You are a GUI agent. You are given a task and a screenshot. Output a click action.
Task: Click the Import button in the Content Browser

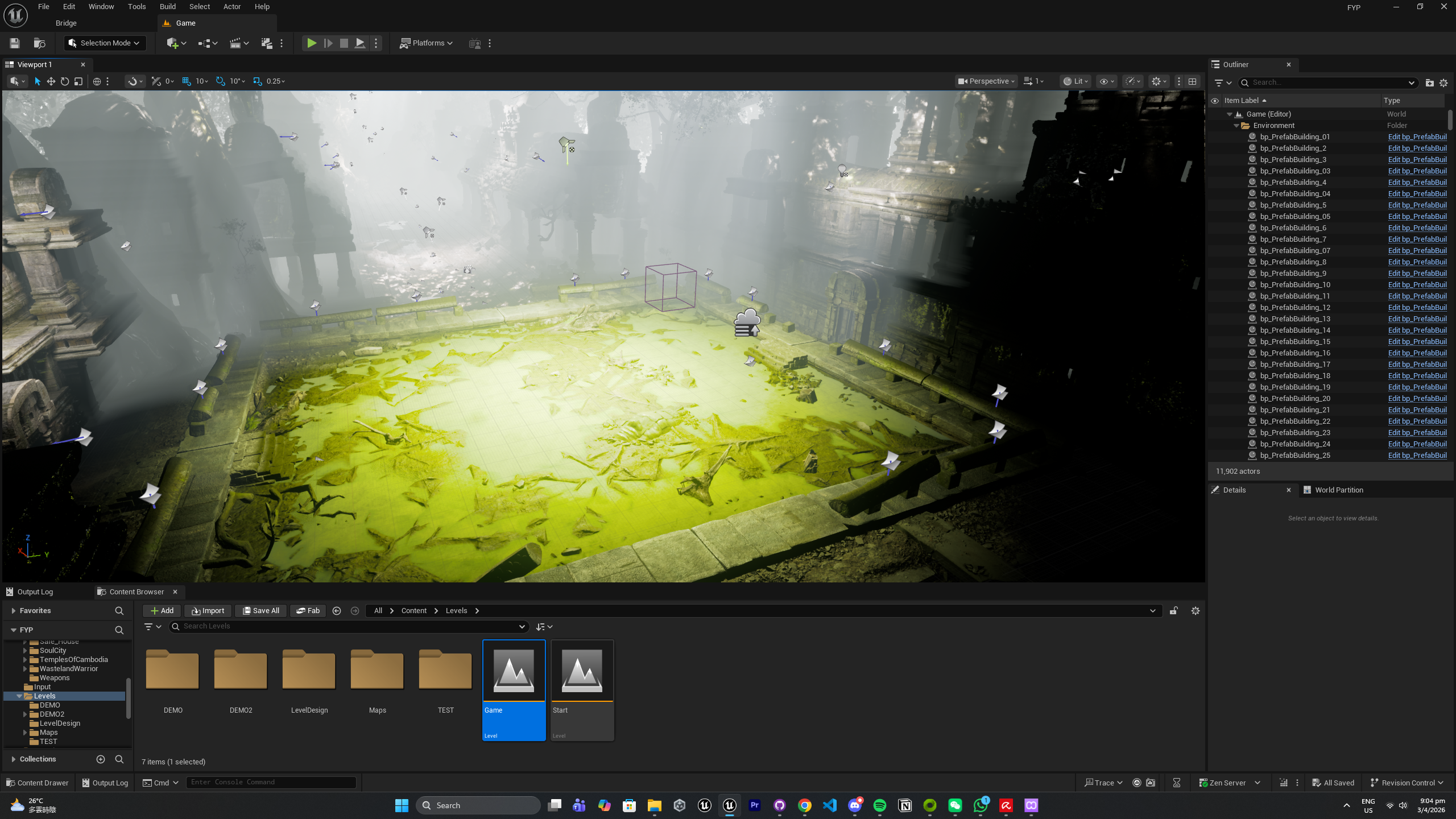[208, 611]
